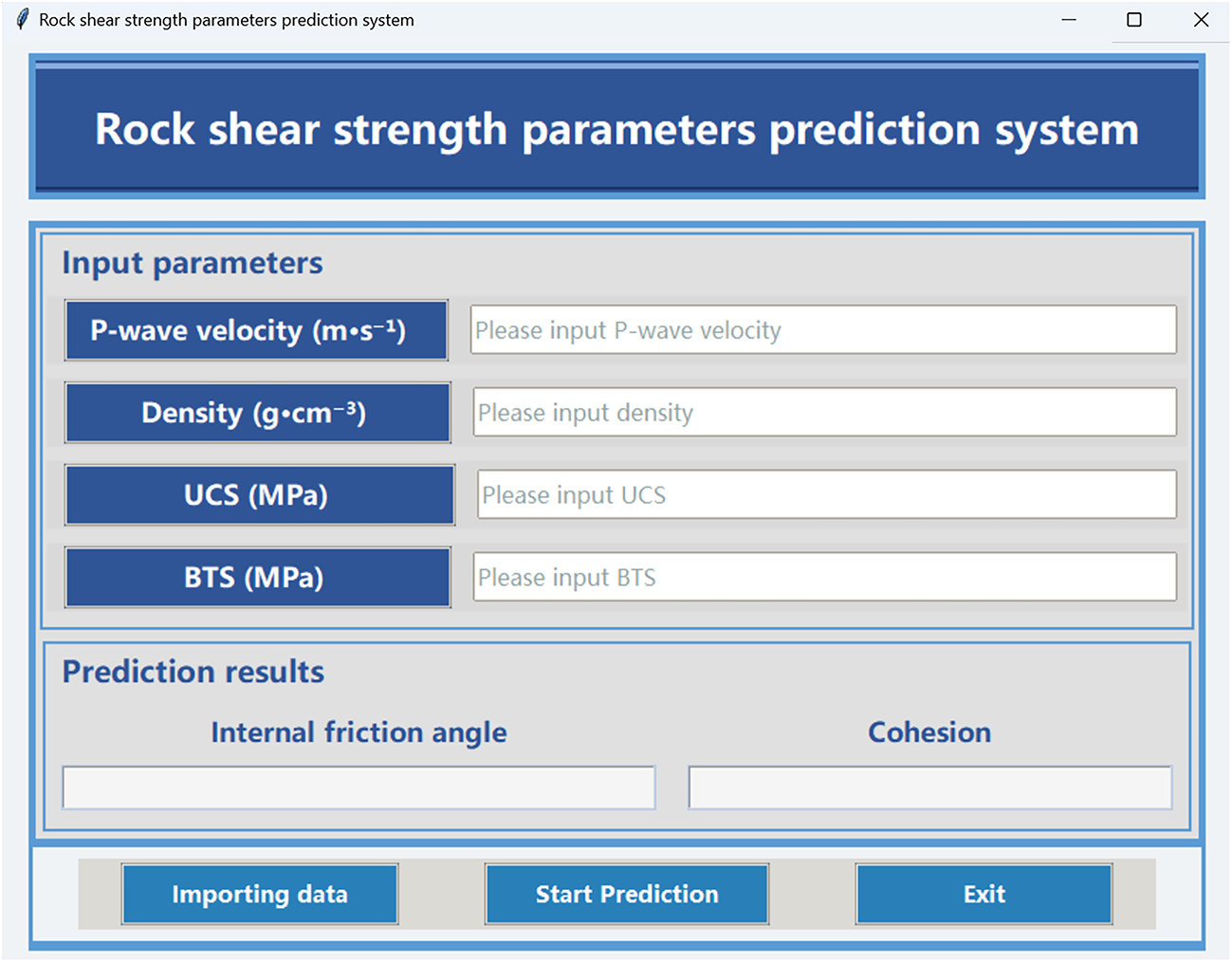The height and width of the screenshot is (962, 1232).
Task: Click the Cohesion result output box
Action: coord(929,787)
